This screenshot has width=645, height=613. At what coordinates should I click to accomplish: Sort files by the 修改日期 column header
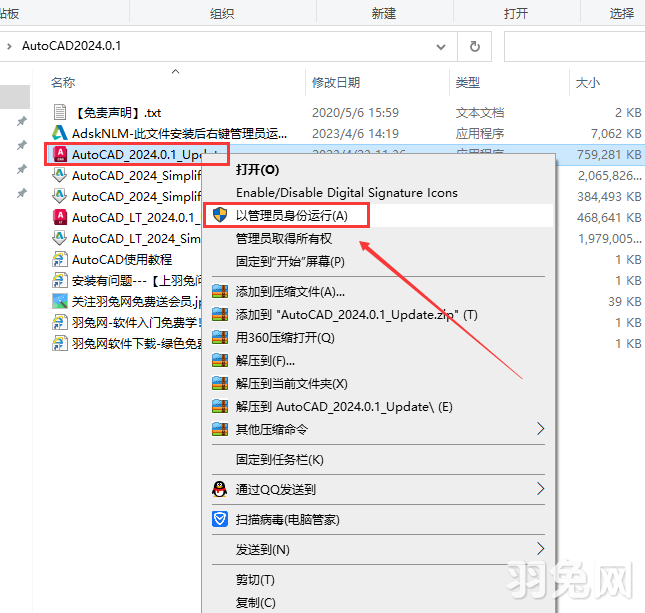tap(336, 82)
